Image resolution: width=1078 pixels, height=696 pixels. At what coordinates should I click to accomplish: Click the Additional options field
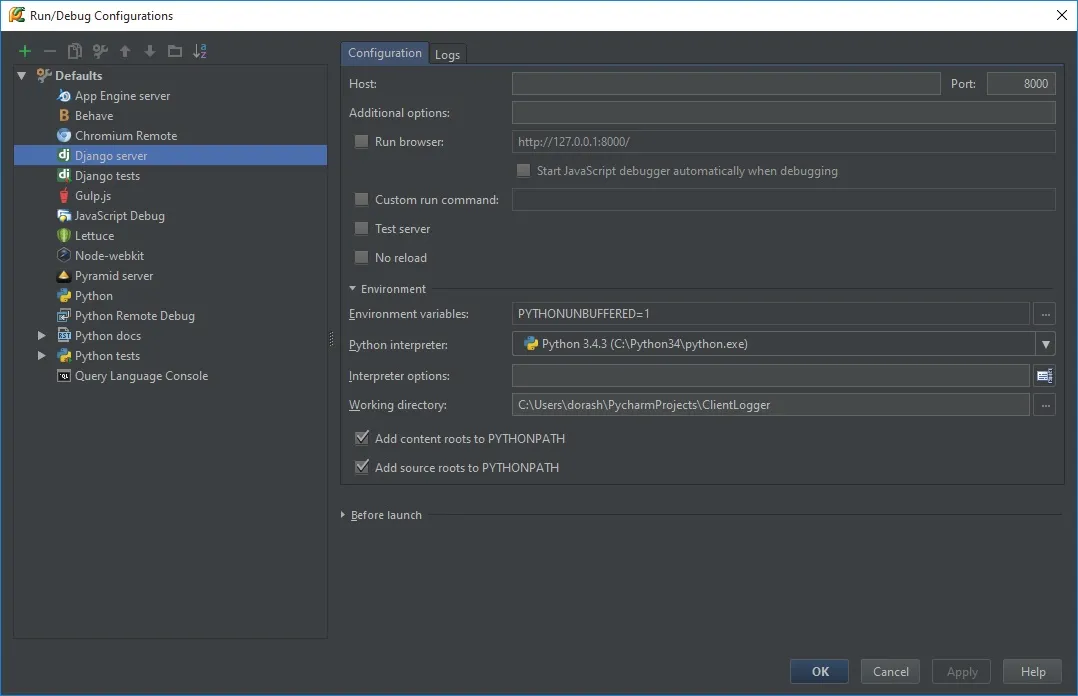coord(784,113)
